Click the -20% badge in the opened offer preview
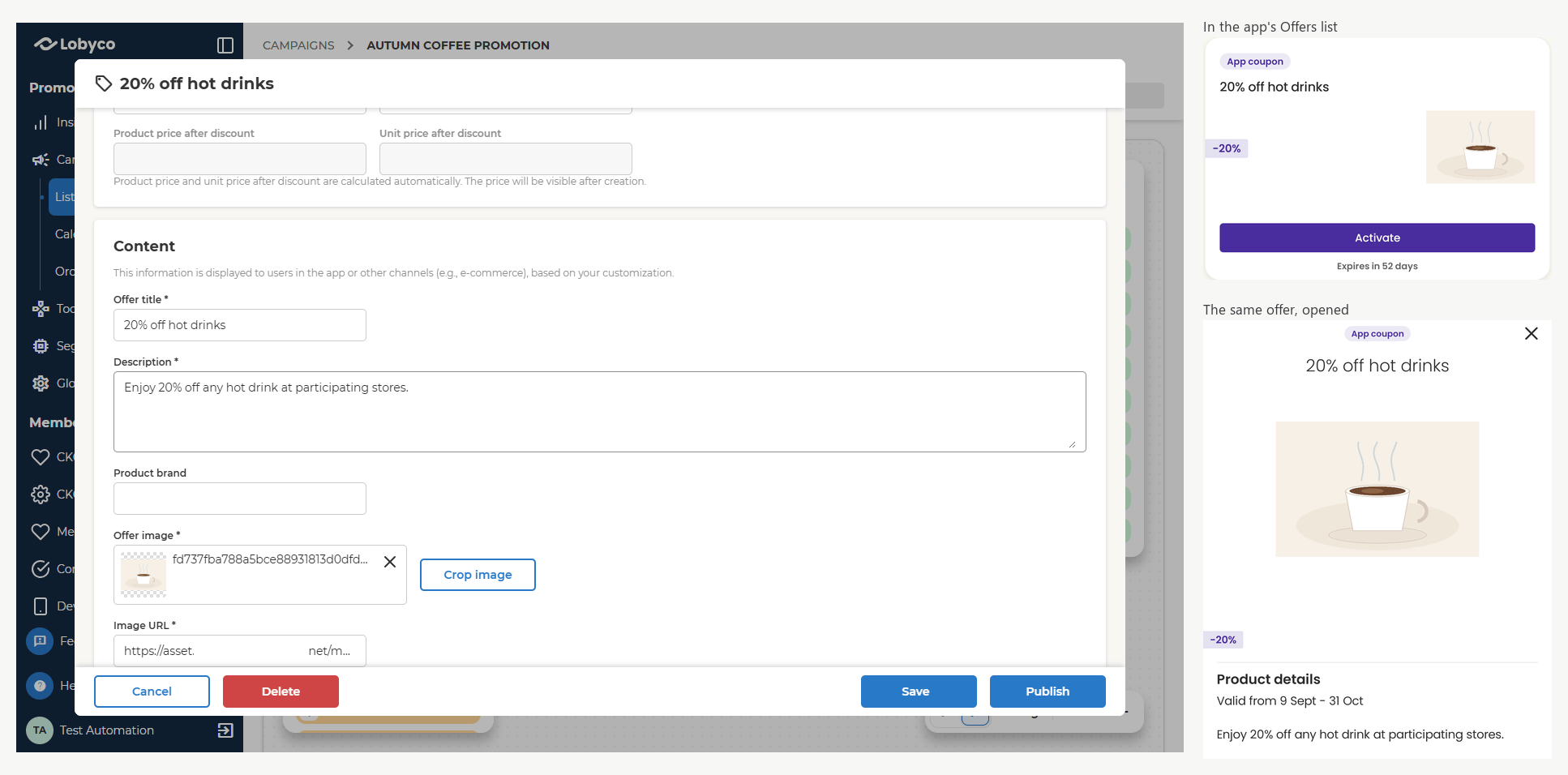This screenshot has height=775, width=1568. pos(1223,640)
